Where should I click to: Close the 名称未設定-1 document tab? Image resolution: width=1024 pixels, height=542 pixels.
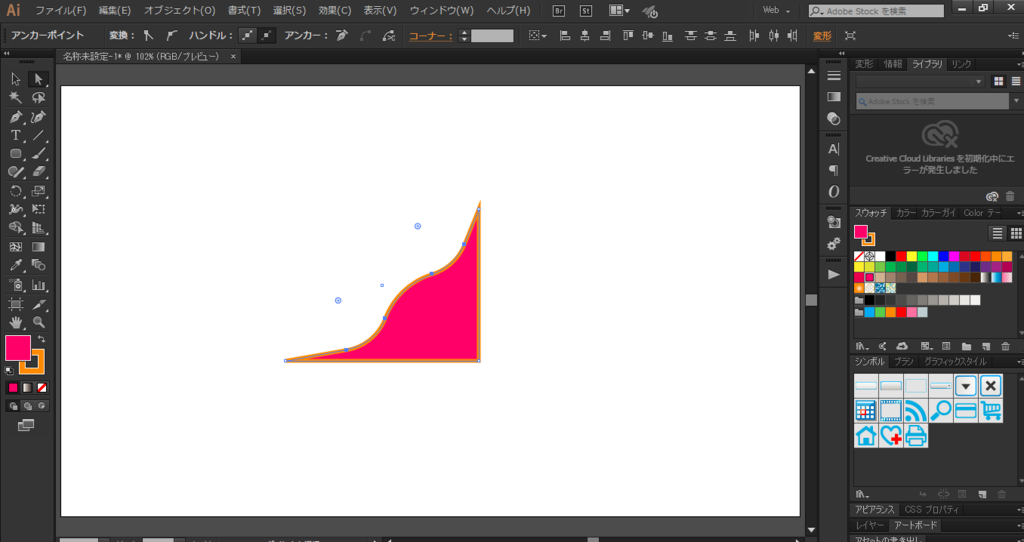[233, 57]
